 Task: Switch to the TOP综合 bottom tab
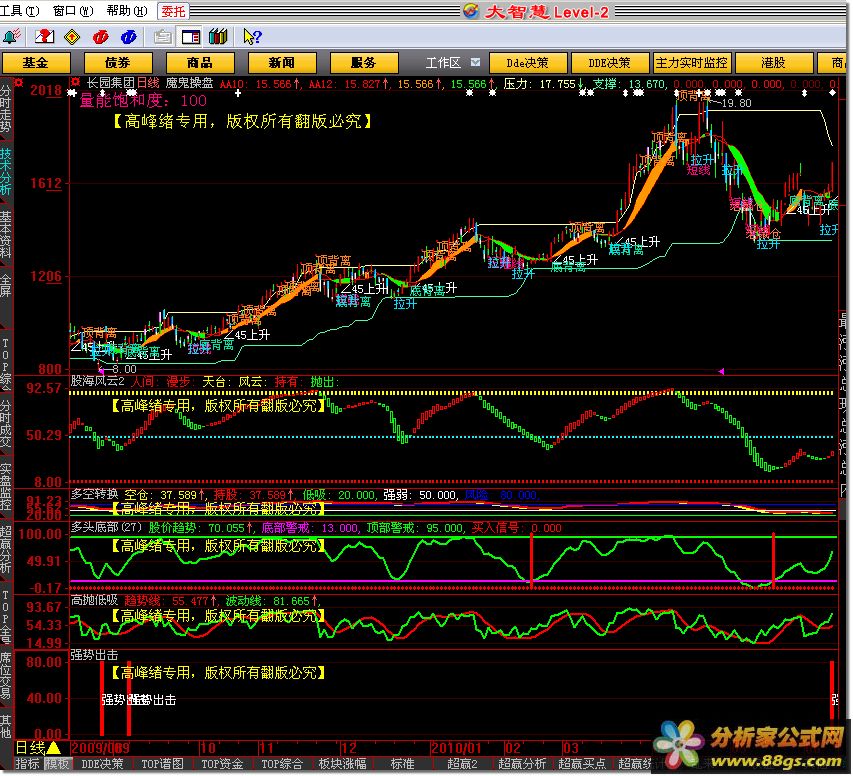(282, 765)
